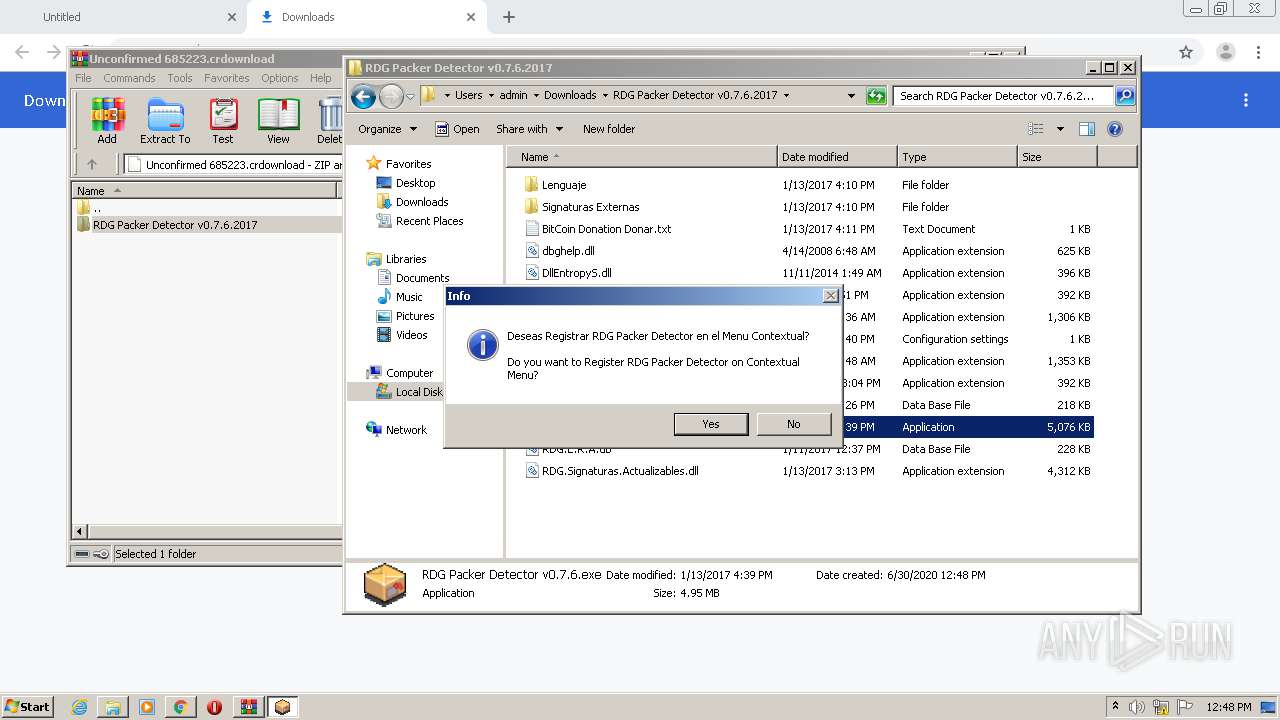Image resolution: width=1280 pixels, height=720 pixels.
Task: Click the Open toolbar button
Action: pyautogui.click(x=457, y=129)
